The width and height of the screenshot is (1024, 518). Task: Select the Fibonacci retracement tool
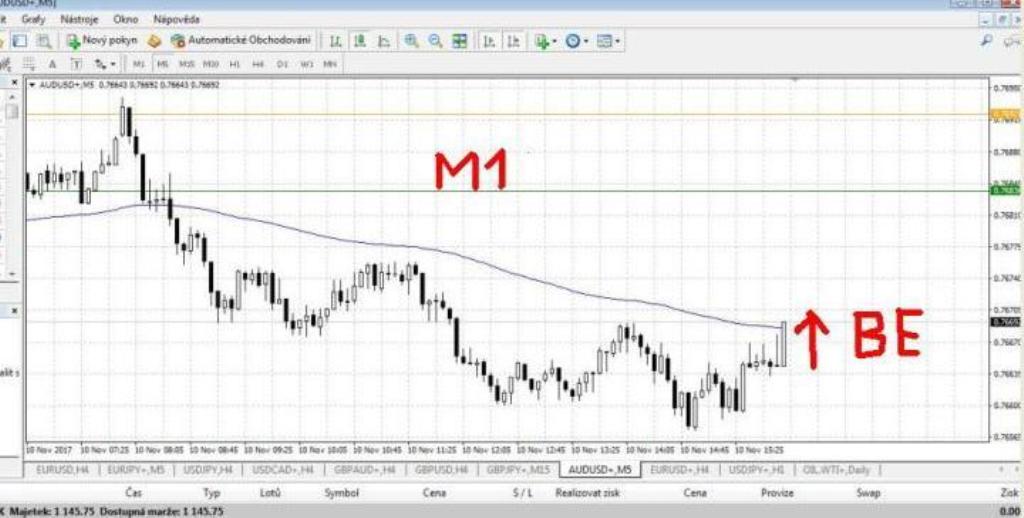pyautogui.click(x=29, y=64)
